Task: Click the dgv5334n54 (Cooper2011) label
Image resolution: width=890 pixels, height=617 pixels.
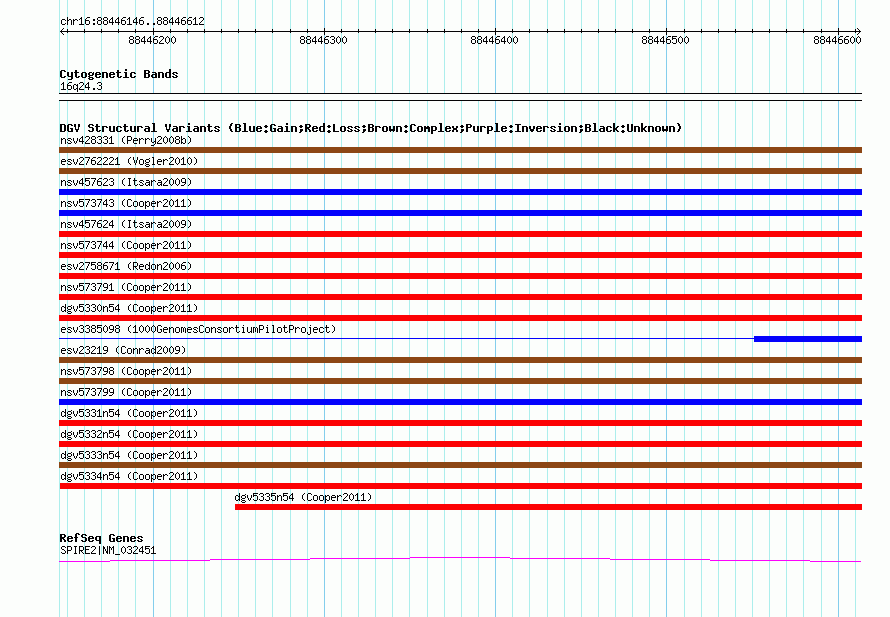Action: 129,476
